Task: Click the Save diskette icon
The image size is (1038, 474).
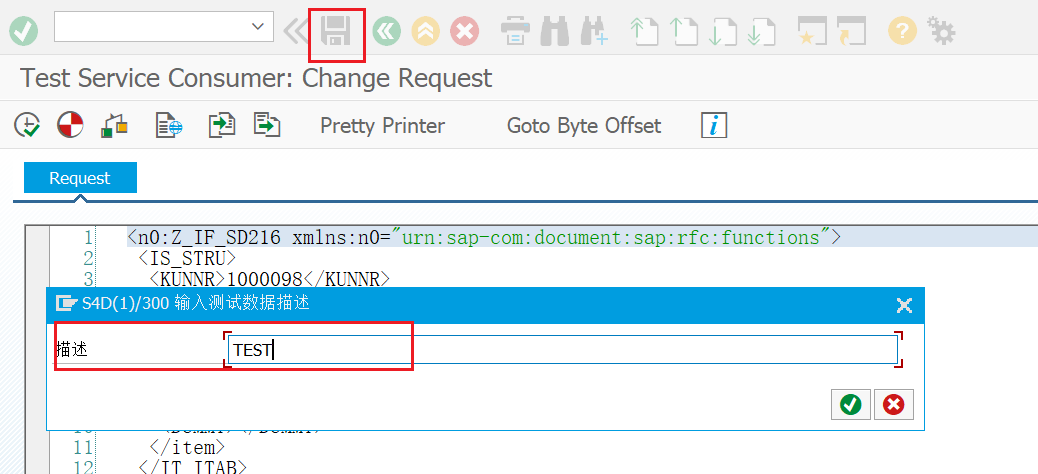Action: 336,31
